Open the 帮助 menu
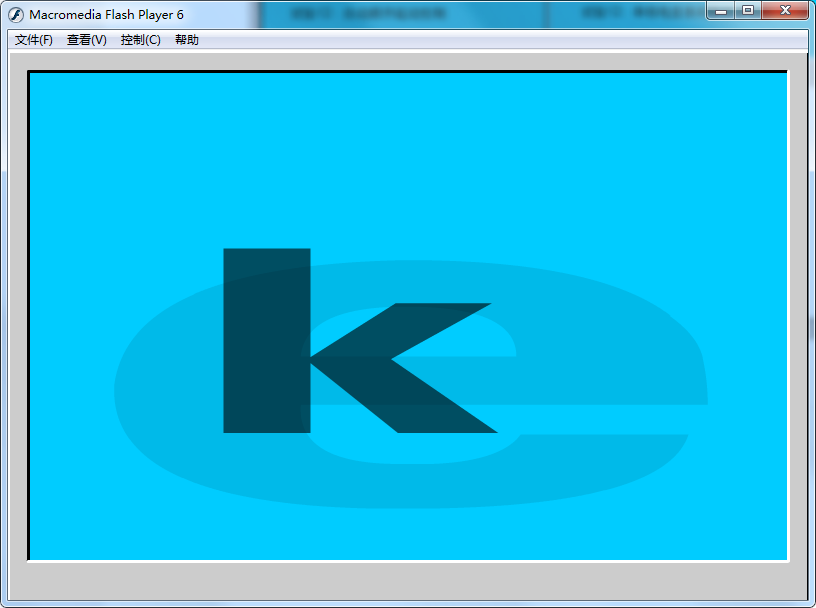Screen dimensions: 816x608 coord(187,40)
